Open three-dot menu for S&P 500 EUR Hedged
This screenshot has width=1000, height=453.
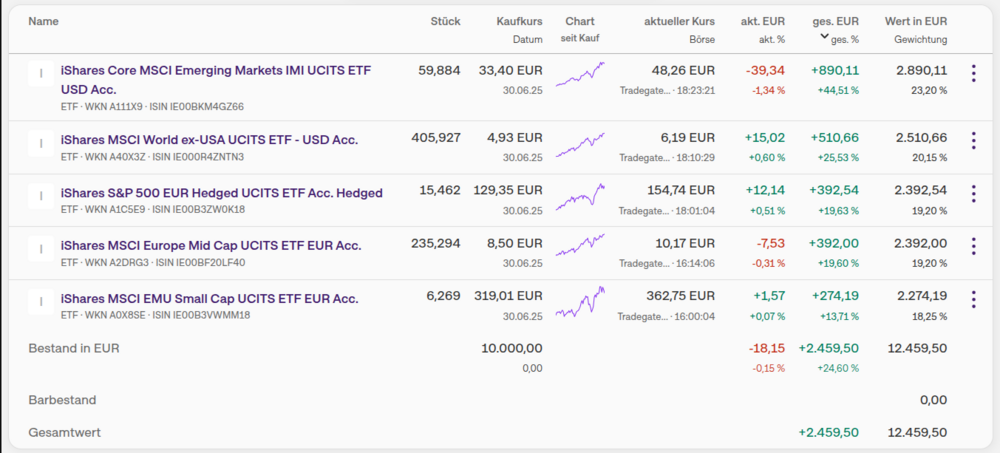point(973,193)
